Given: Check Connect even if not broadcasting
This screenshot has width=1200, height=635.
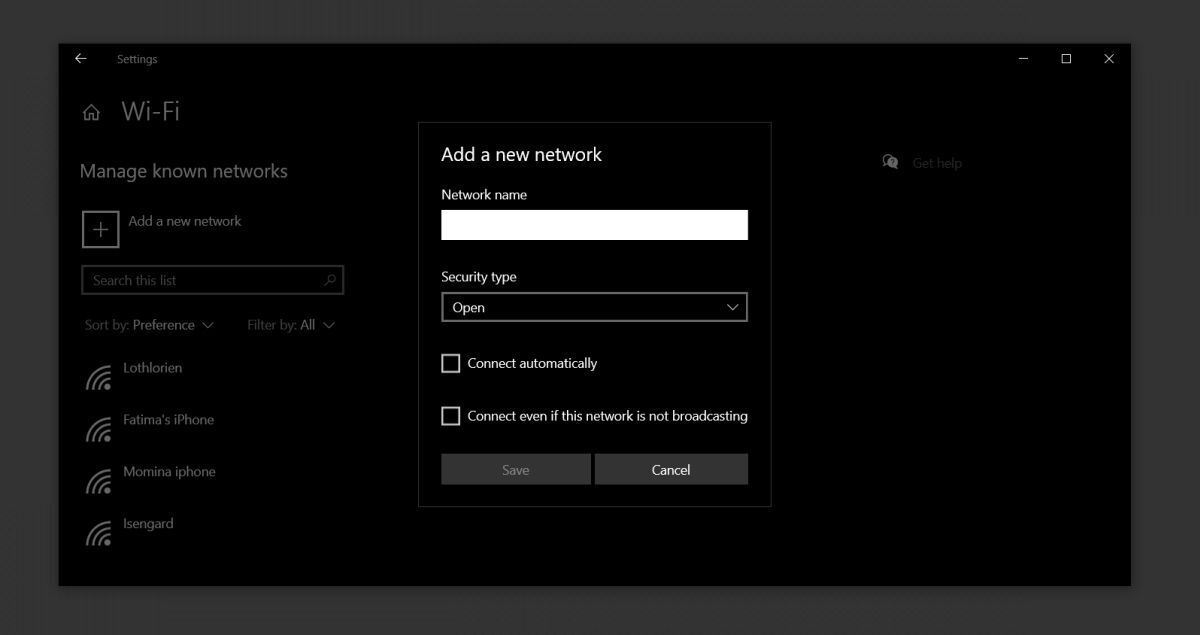Looking at the screenshot, I should pyautogui.click(x=451, y=416).
